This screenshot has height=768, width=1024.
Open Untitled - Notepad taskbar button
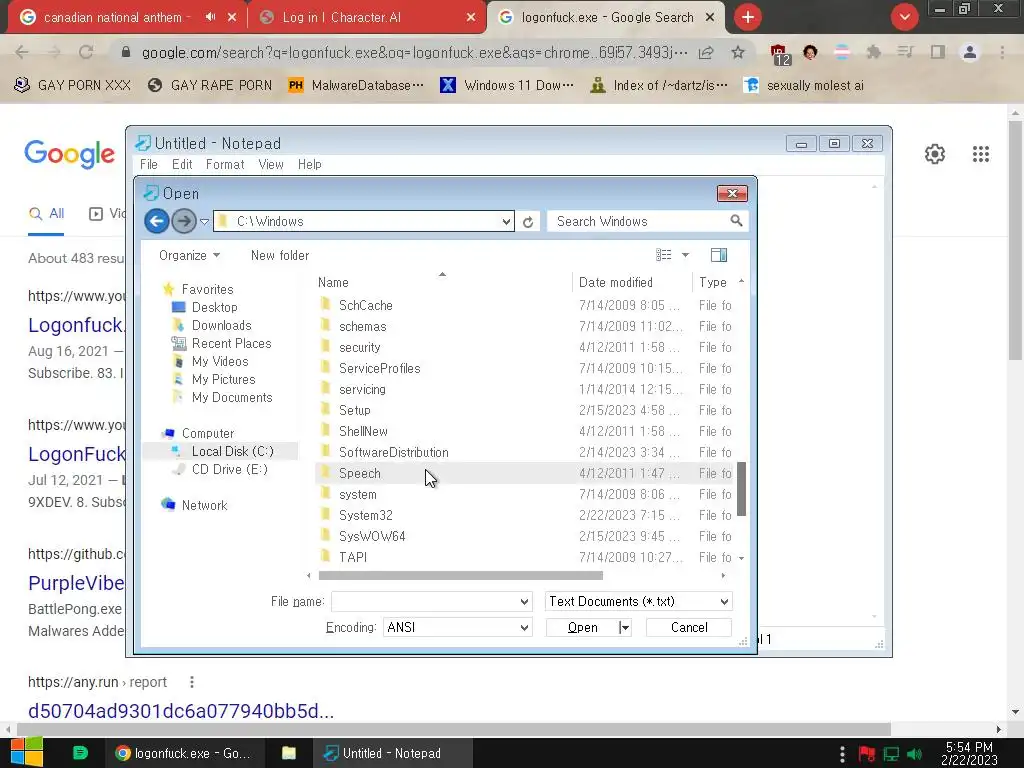click(392, 753)
